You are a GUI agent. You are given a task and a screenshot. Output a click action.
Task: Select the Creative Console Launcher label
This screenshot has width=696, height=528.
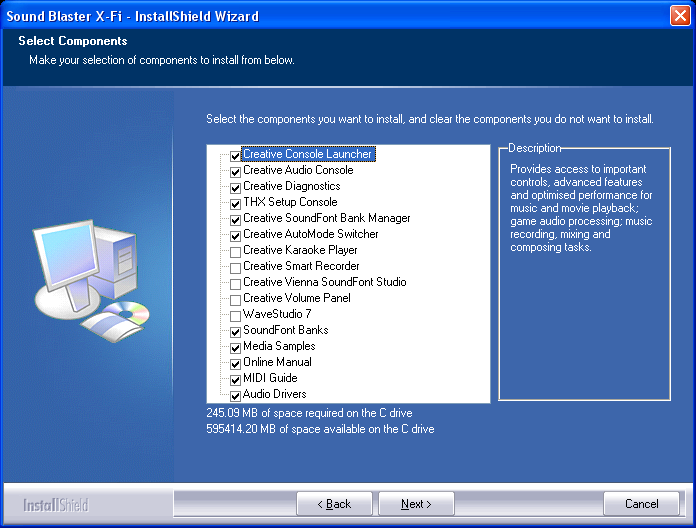point(308,154)
